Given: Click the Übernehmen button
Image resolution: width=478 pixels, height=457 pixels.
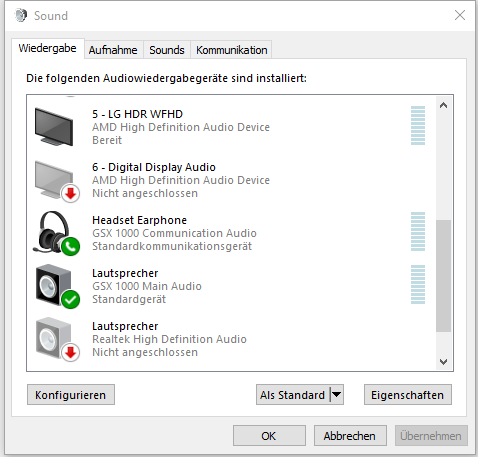Looking at the screenshot, I should [431, 436].
